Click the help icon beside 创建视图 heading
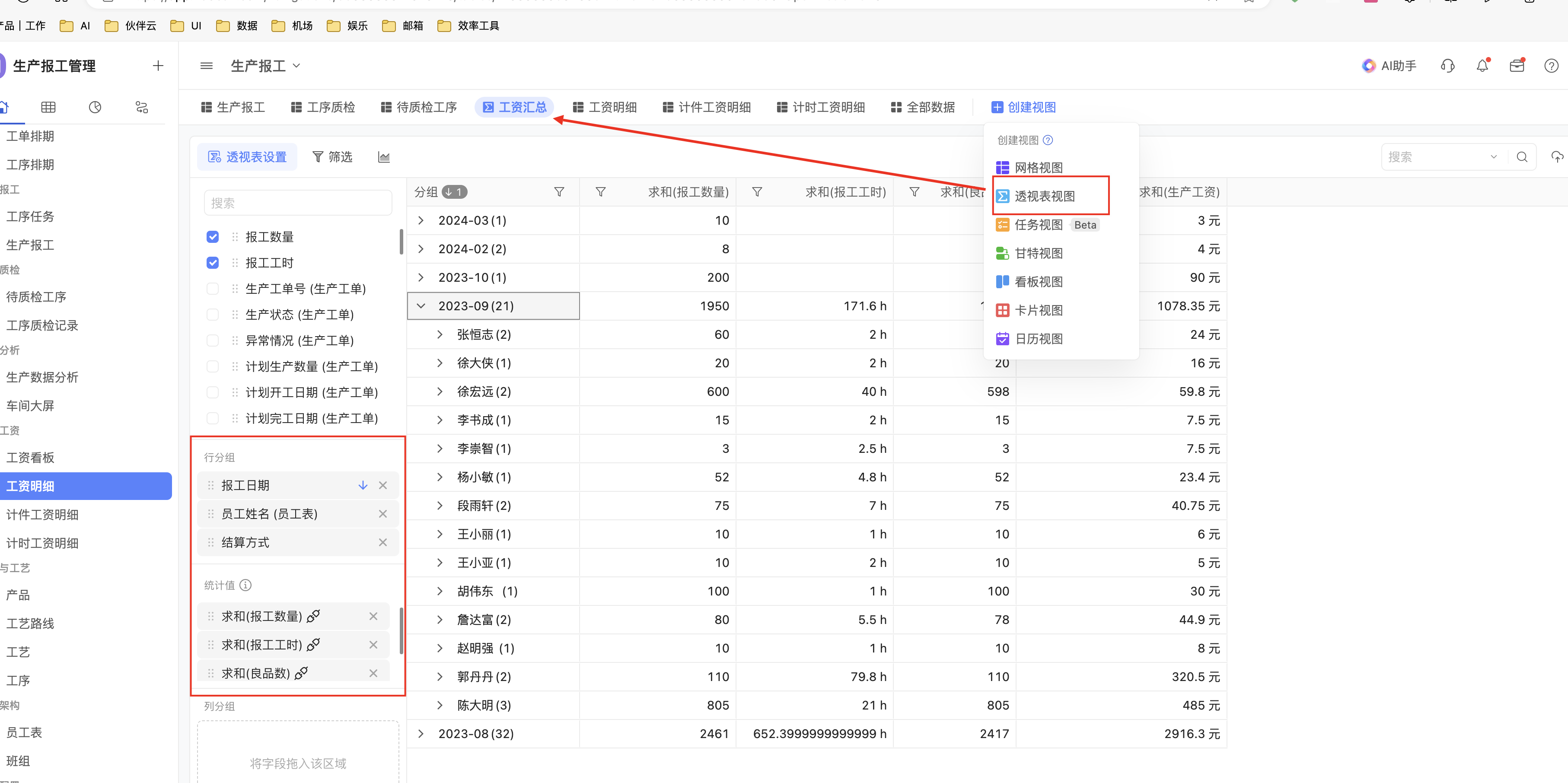Viewport: 1568px width, 783px height. (1048, 140)
